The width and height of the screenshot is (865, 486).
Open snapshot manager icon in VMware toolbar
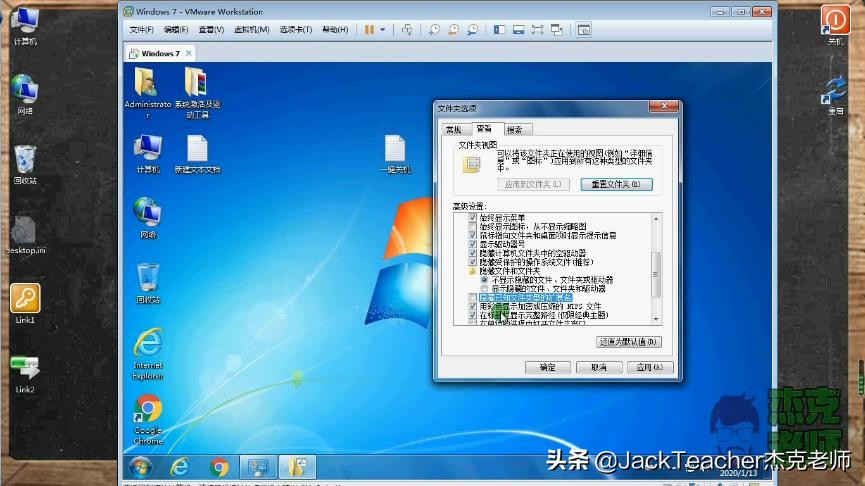pyautogui.click(x=473, y=30)
